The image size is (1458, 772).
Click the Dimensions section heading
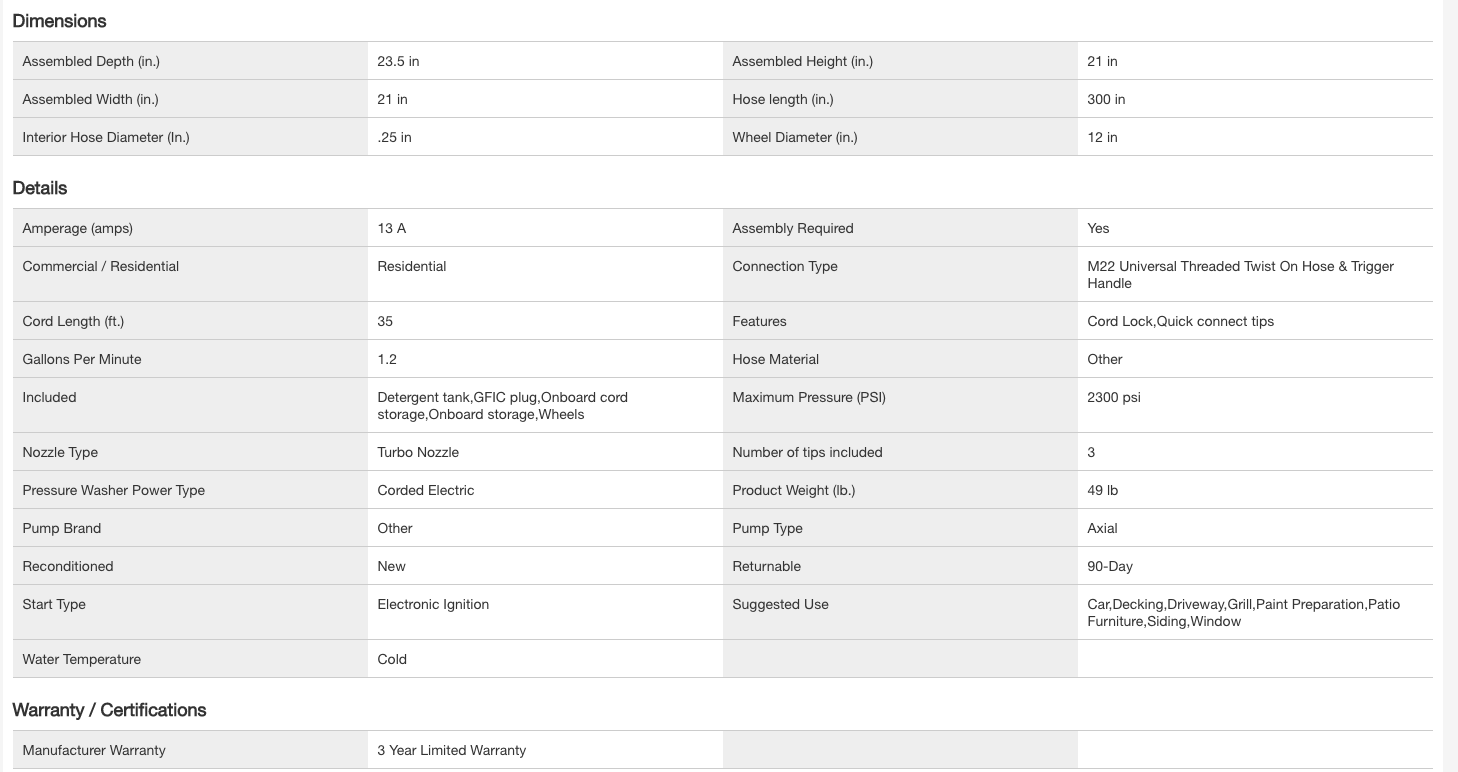click(x=59, y=21)
